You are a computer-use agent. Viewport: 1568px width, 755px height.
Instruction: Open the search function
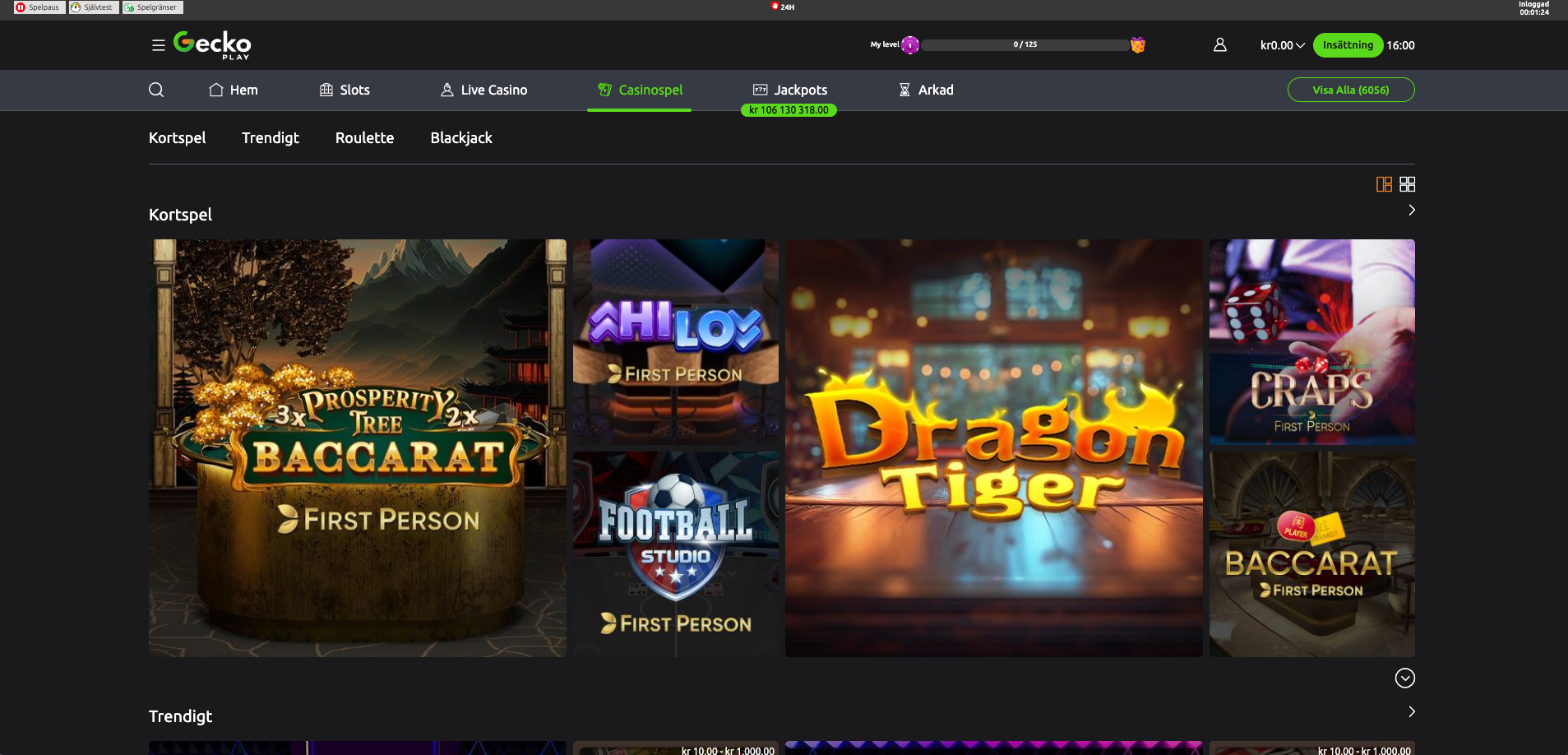[x=156, y=90]
